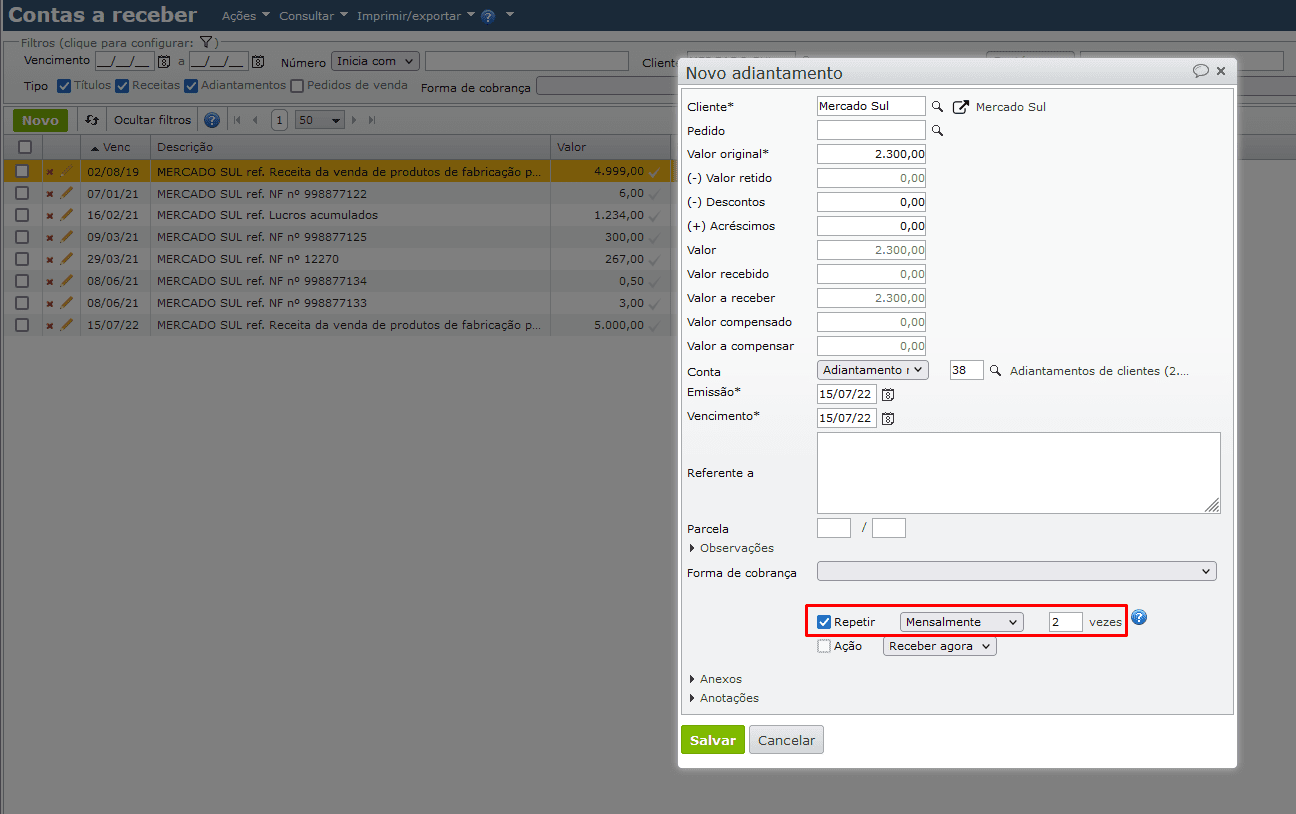Click the green Salvar button

(x=713, y=740)
